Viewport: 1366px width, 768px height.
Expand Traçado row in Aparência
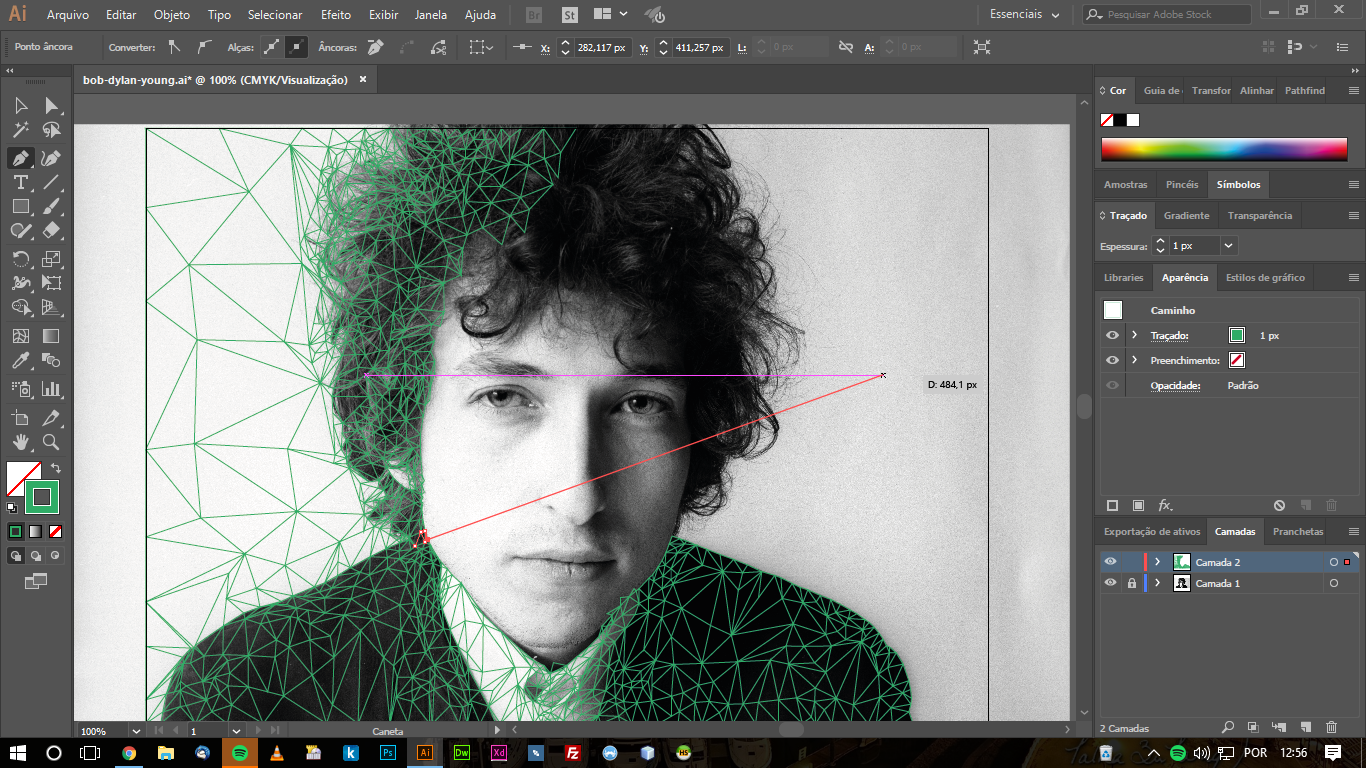coord(1135,335)
